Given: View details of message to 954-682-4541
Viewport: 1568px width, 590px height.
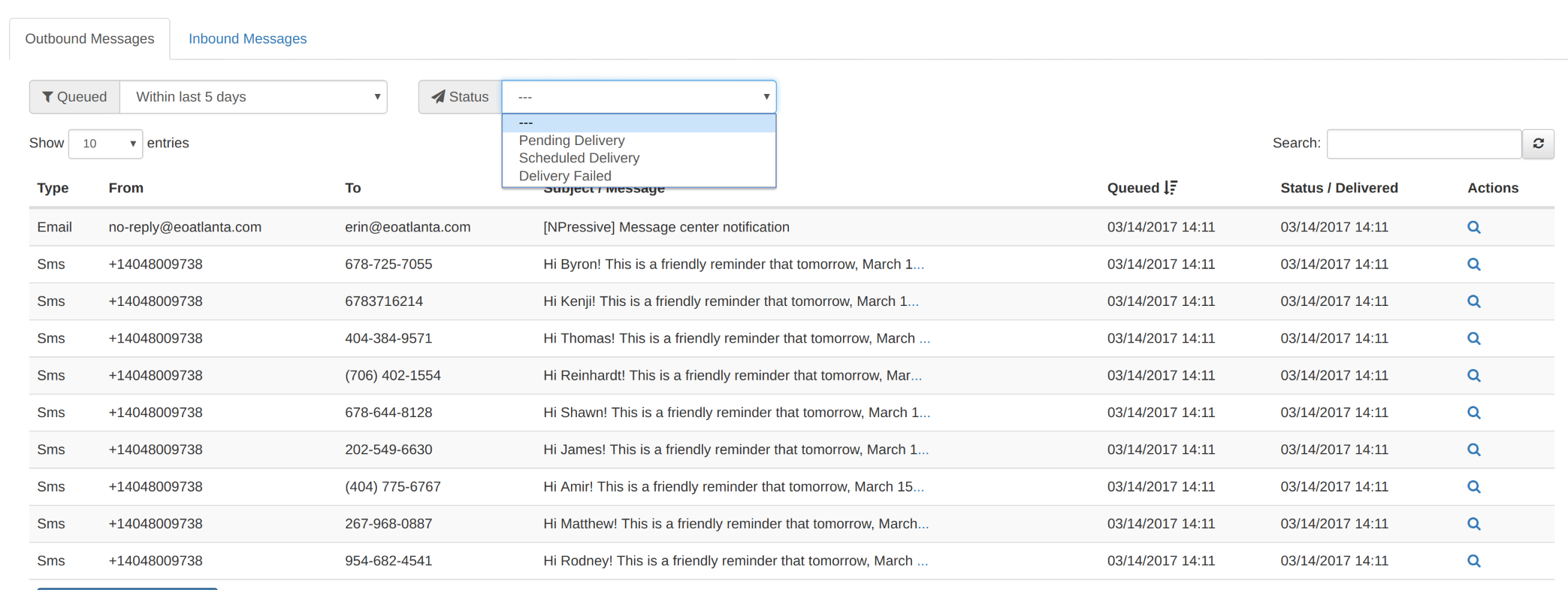Looking at the screenshot, I should point(1473,561).
